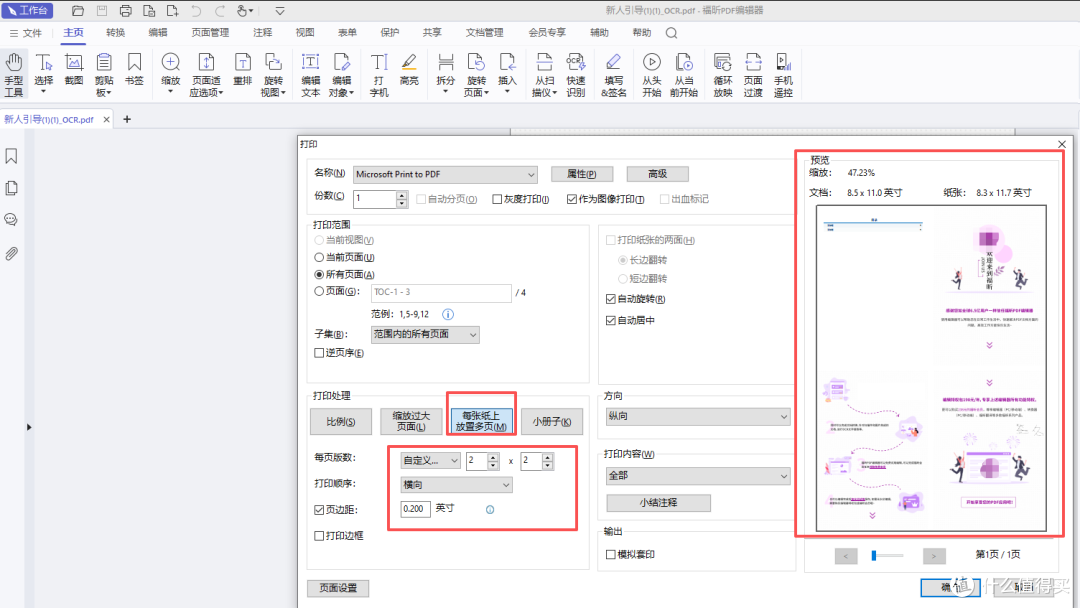Open the Subset (子集) dropdown

click(425, 334)
